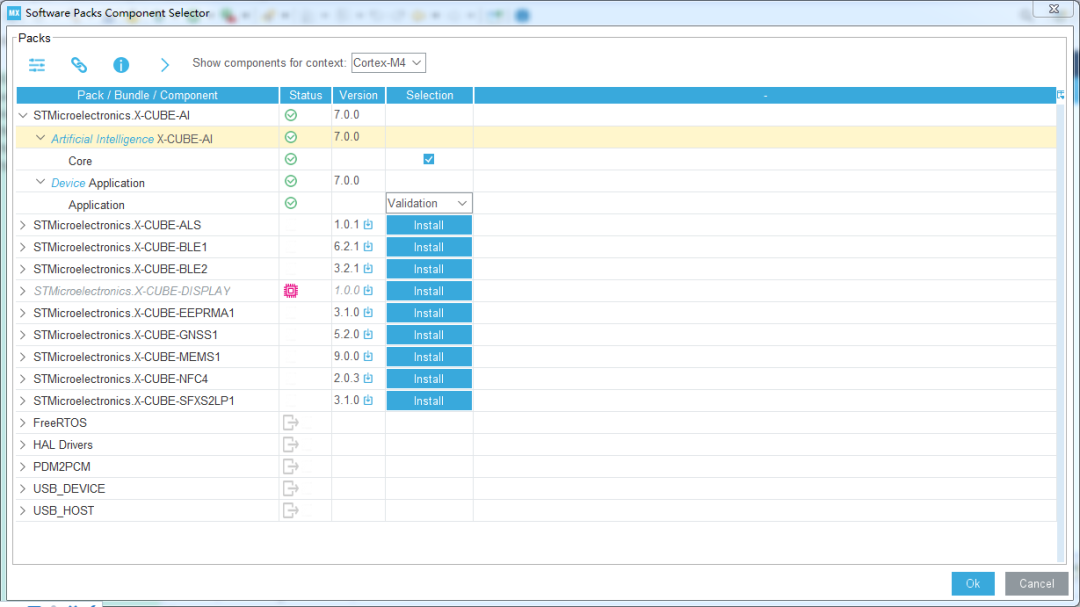
Task: Click the download icon beside version 6.2.1
Action: (368, 247)
